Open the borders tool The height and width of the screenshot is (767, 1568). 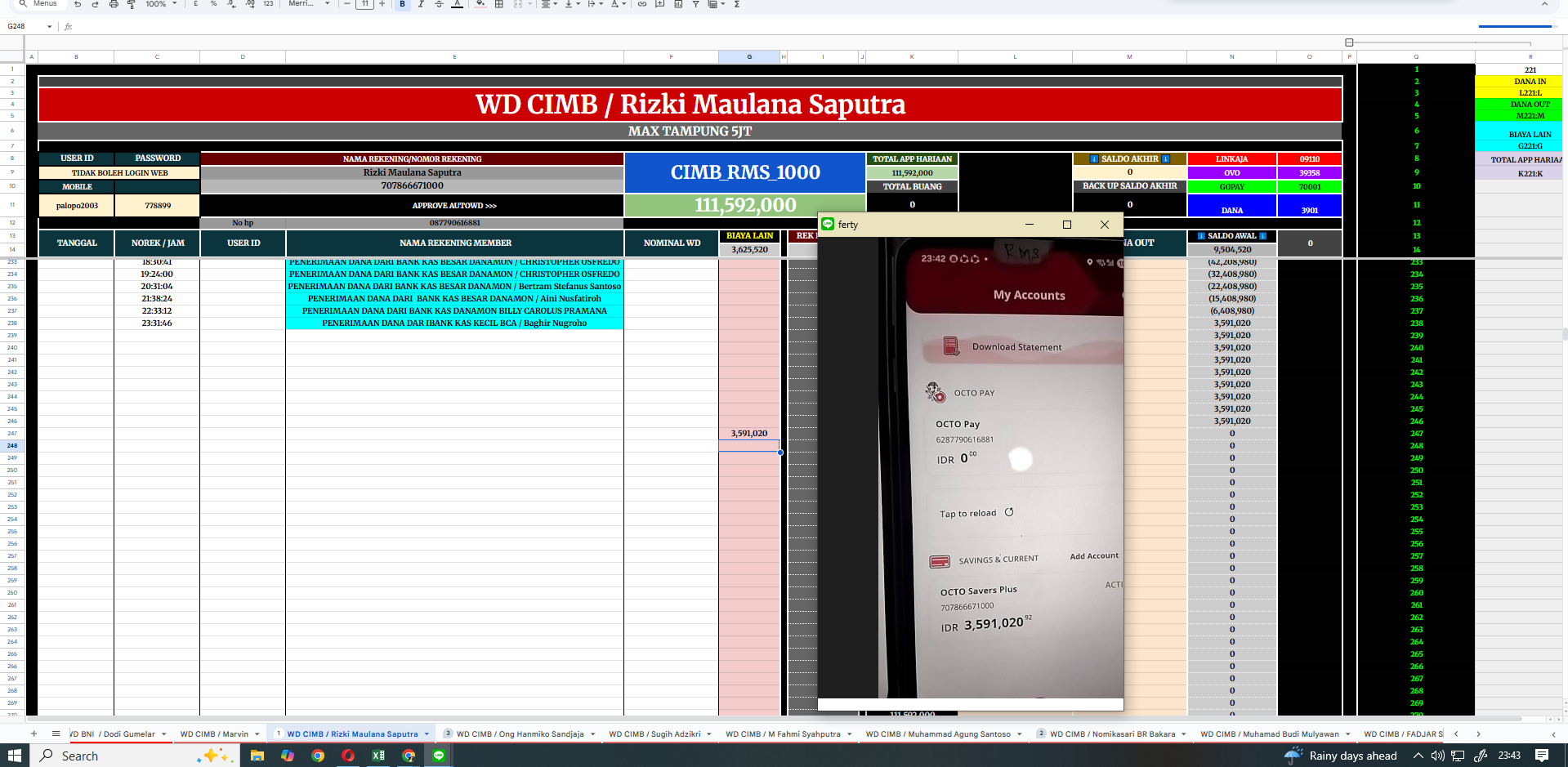coord(498,4)
